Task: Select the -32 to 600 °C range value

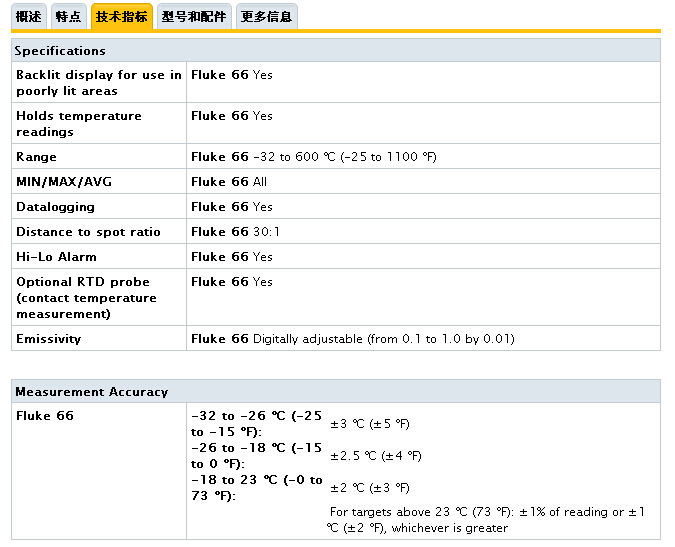Action: [x=344, y=157]
